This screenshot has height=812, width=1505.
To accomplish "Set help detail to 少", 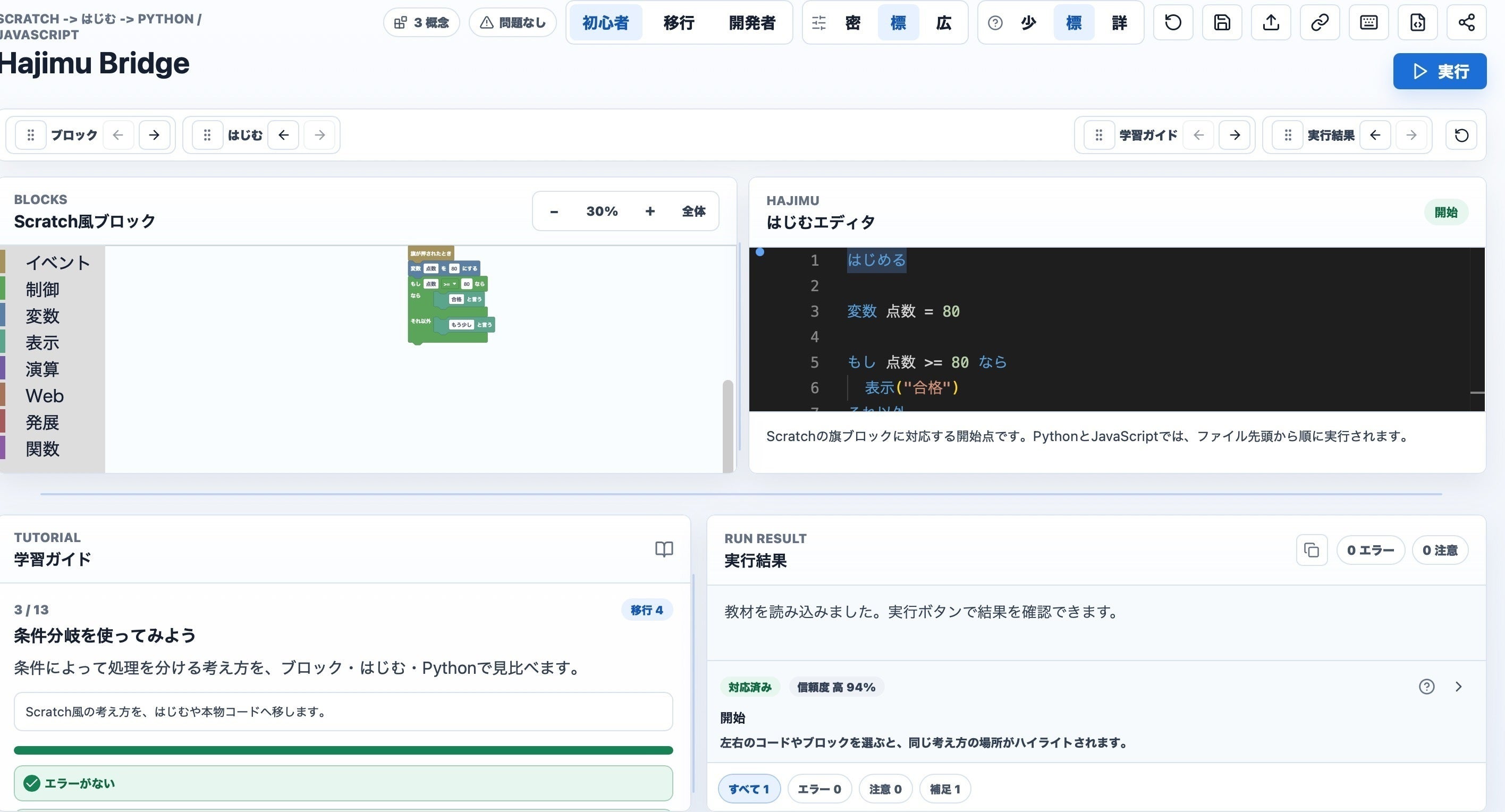I will point(1028,23).
